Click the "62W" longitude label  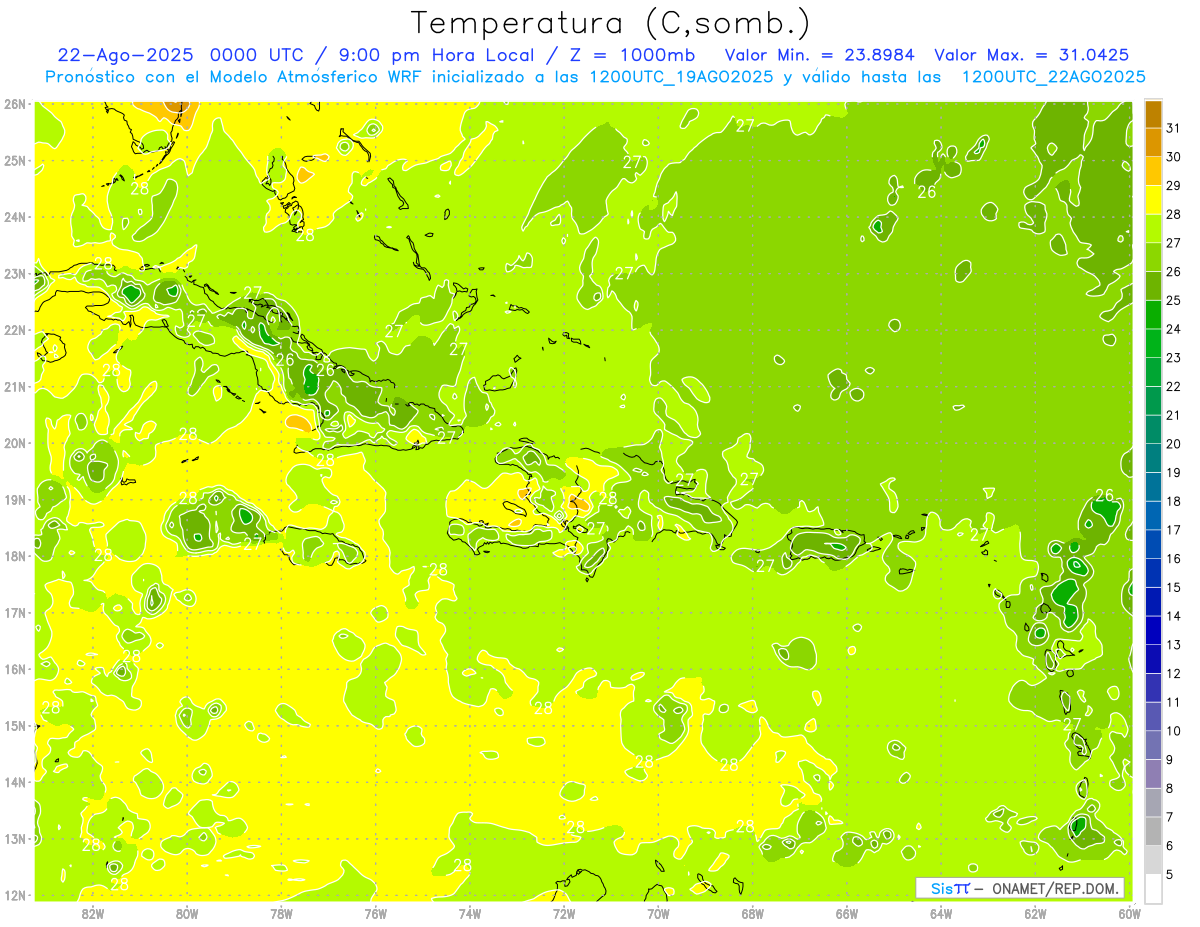[1035, 913]
